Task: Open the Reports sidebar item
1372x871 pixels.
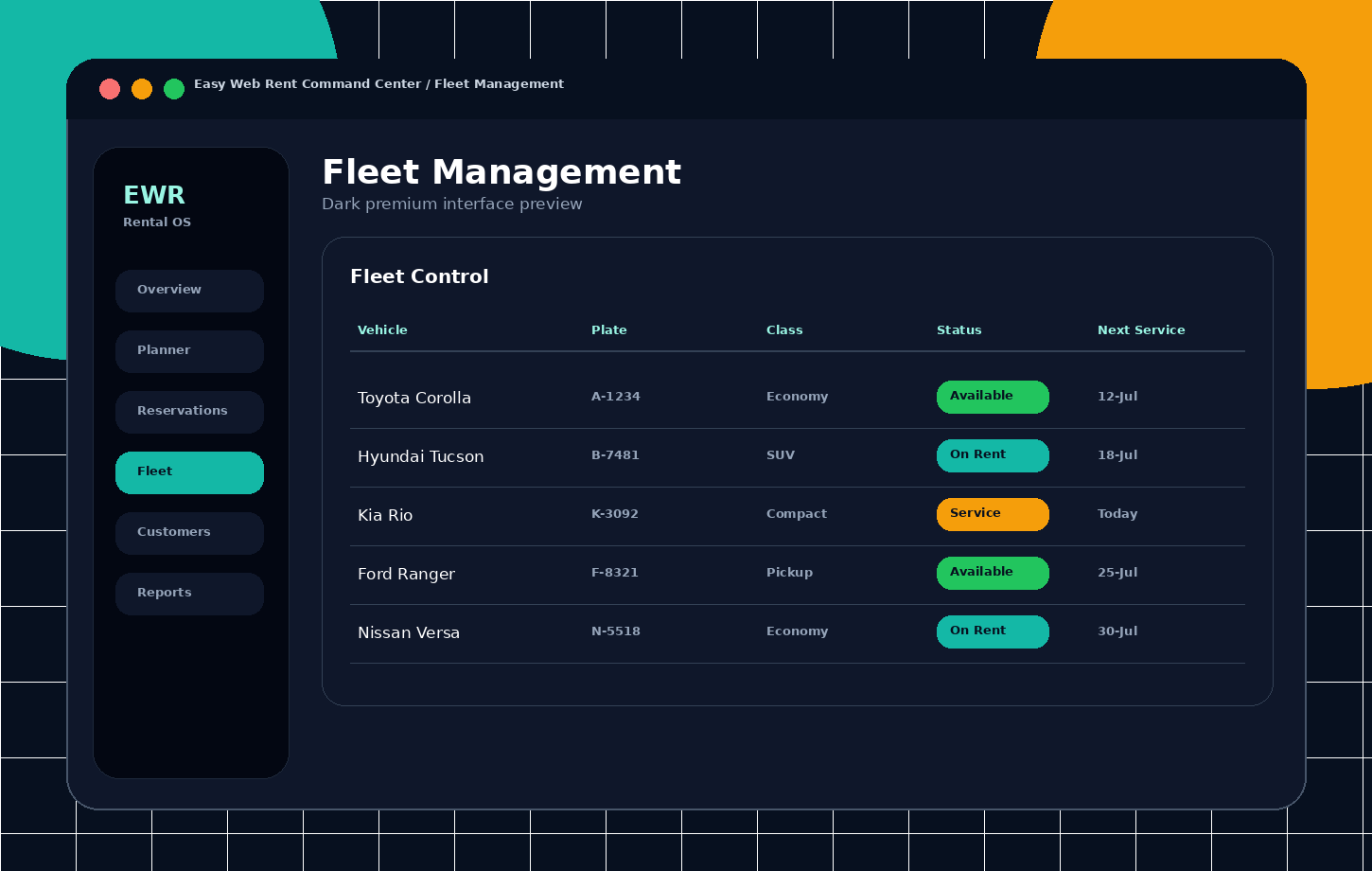Action: click(189, 594)
